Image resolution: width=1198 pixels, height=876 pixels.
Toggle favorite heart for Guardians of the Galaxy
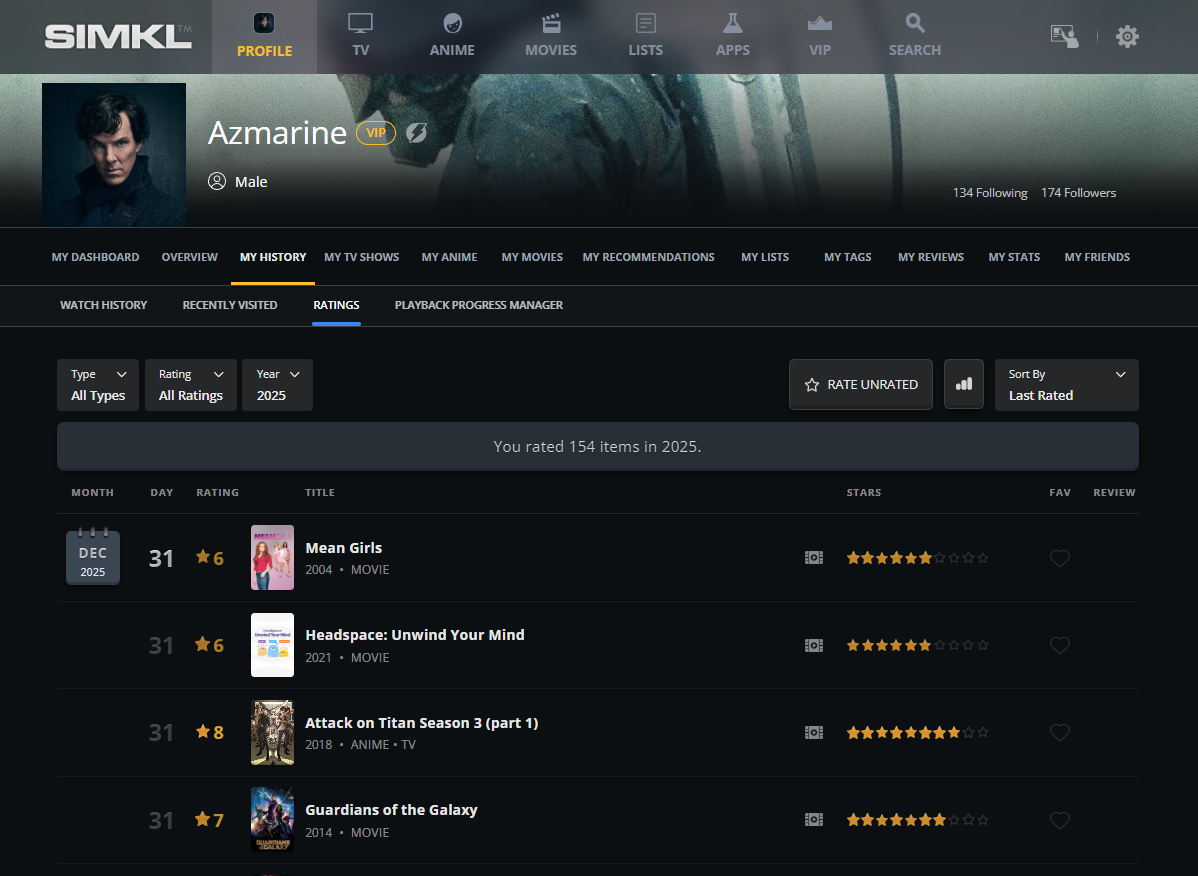point(1060,820)
